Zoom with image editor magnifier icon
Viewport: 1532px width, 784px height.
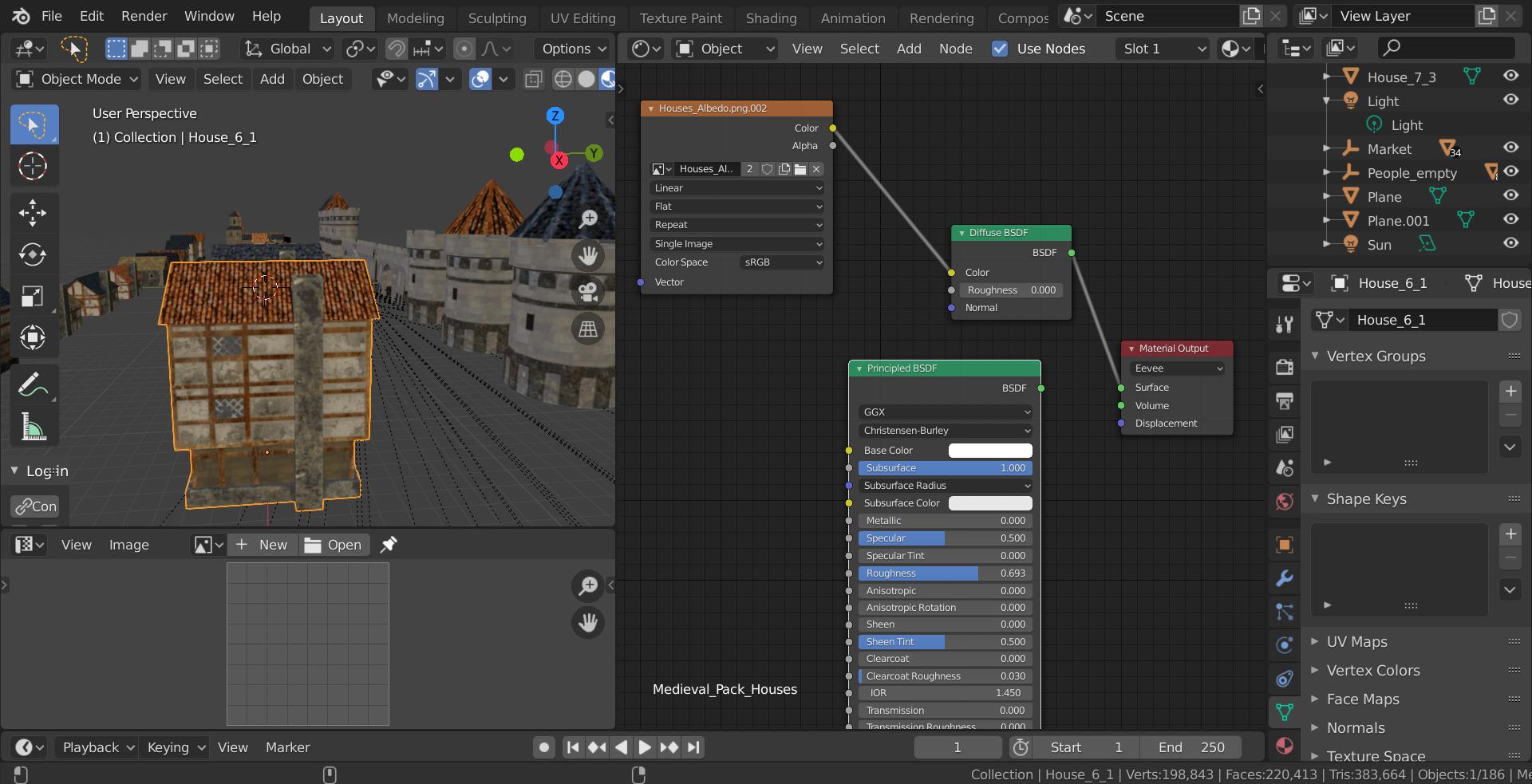[589, 586]
